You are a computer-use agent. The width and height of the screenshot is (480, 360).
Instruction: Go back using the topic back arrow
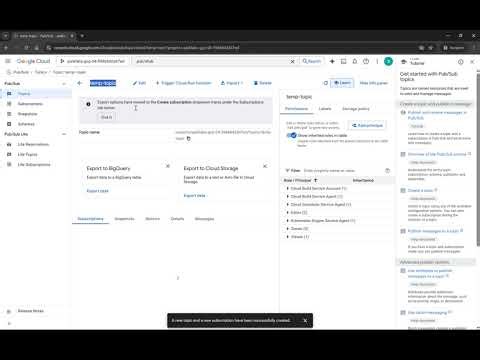point(79,83)
